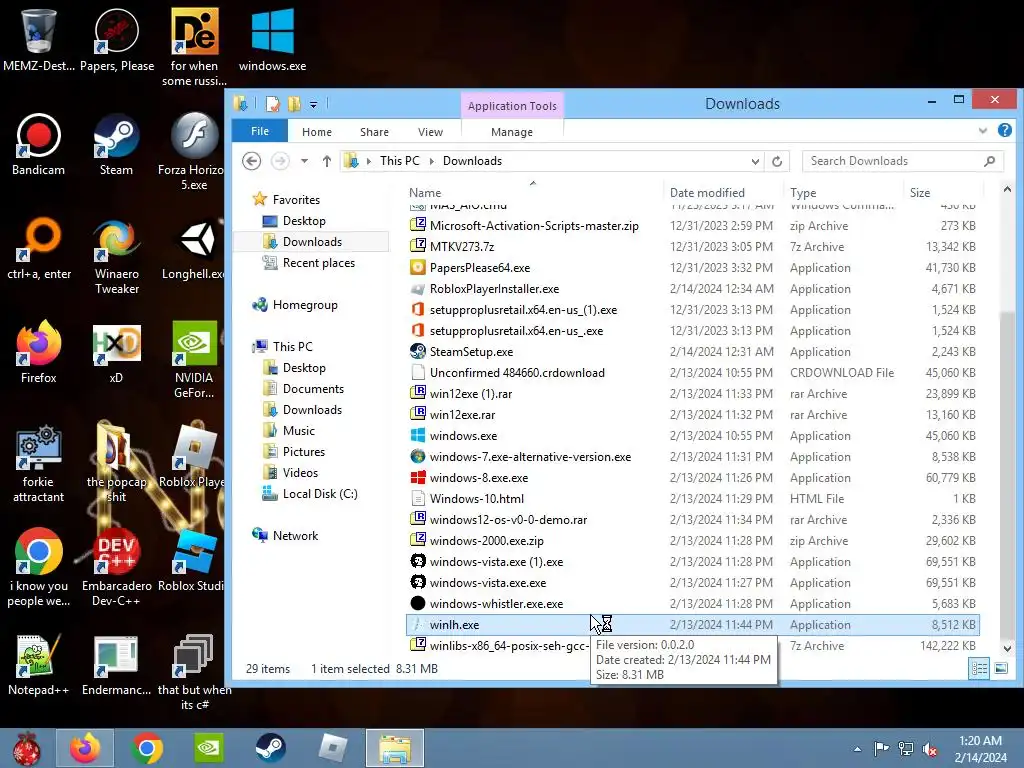Select the win12exe.rar file
This screenshot has height=768, width=1024.
point(692,415)
